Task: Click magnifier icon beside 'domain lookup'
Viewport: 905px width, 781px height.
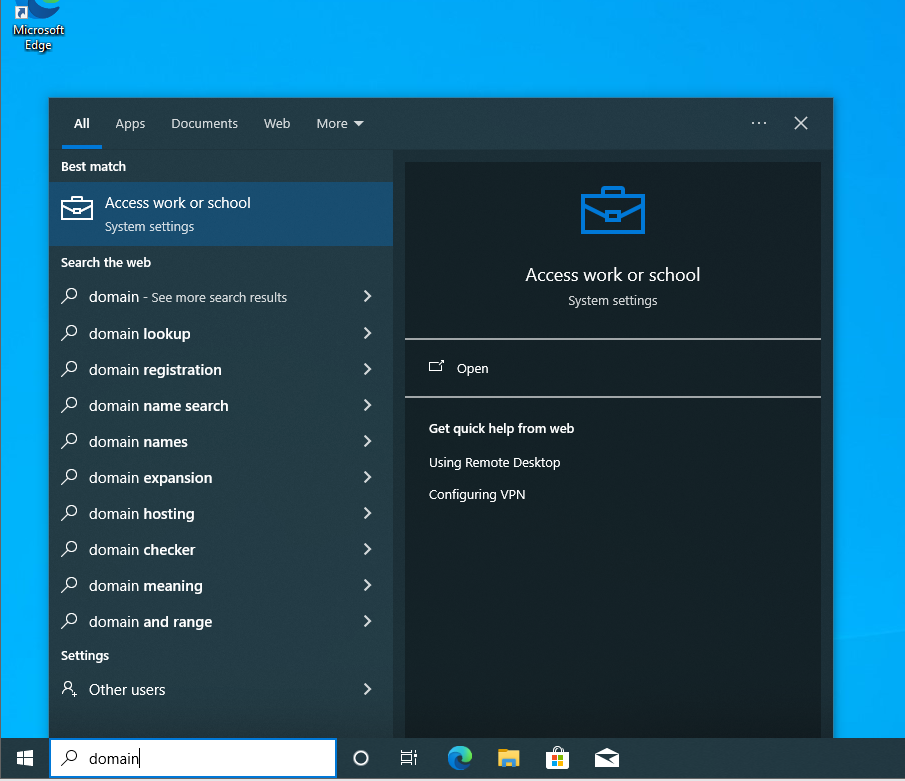Action: tap(69, 333)
